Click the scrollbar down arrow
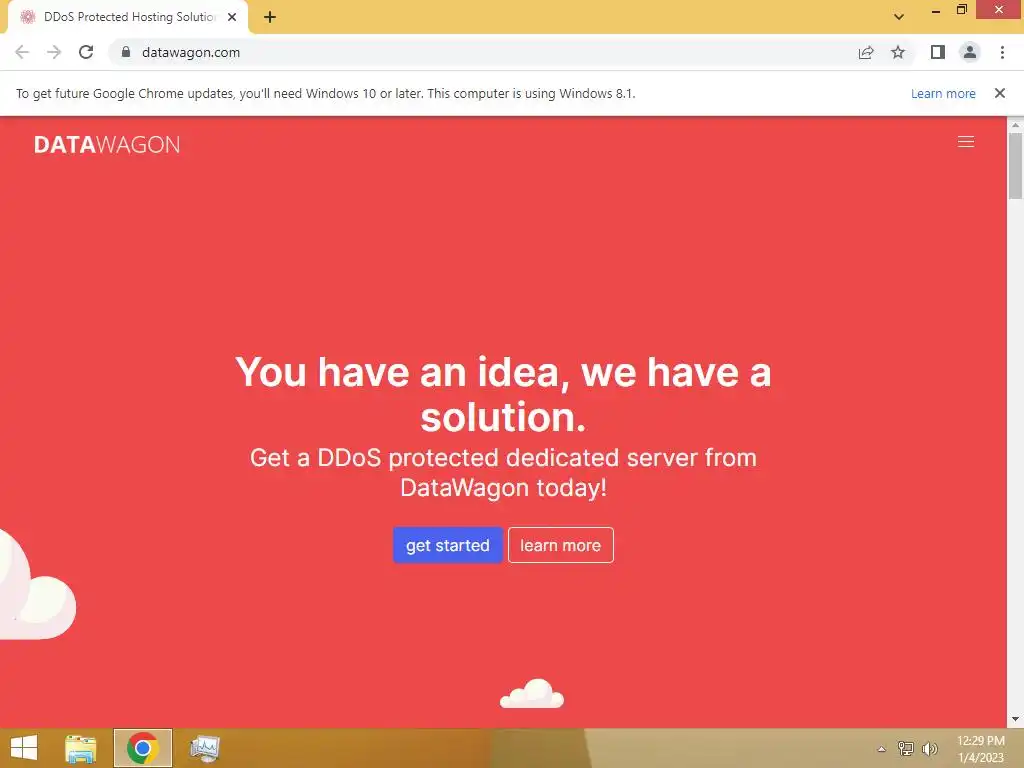The height and width of the screenshot is (768, 1024). [1015, 719]
